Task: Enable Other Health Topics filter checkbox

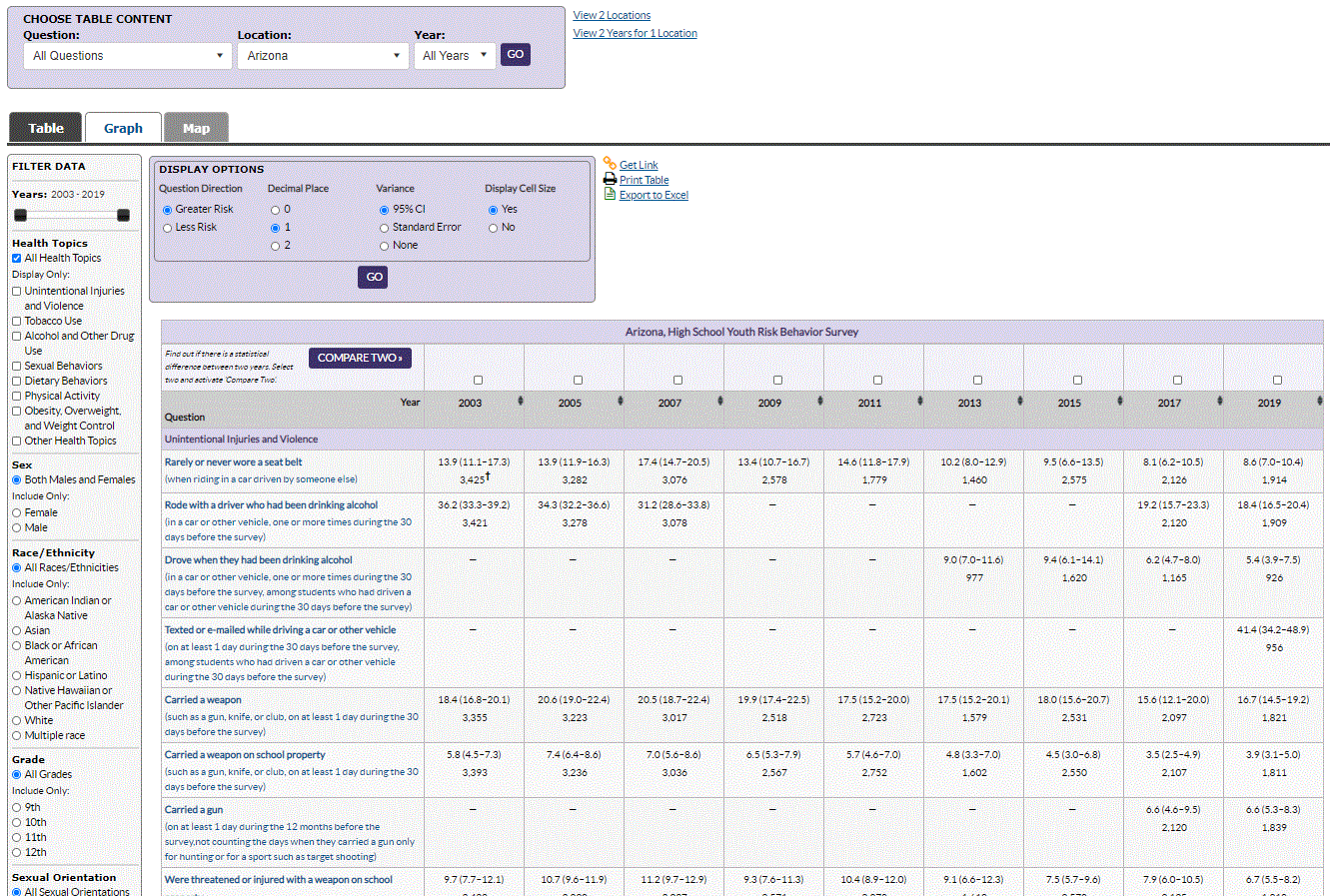Action: 16,441
